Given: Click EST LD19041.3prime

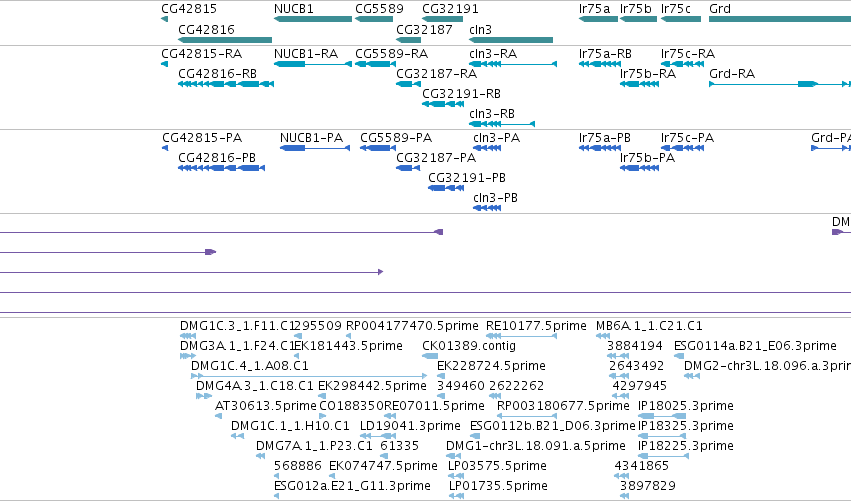Looking at the screenshot, I should tap(410, 426).
